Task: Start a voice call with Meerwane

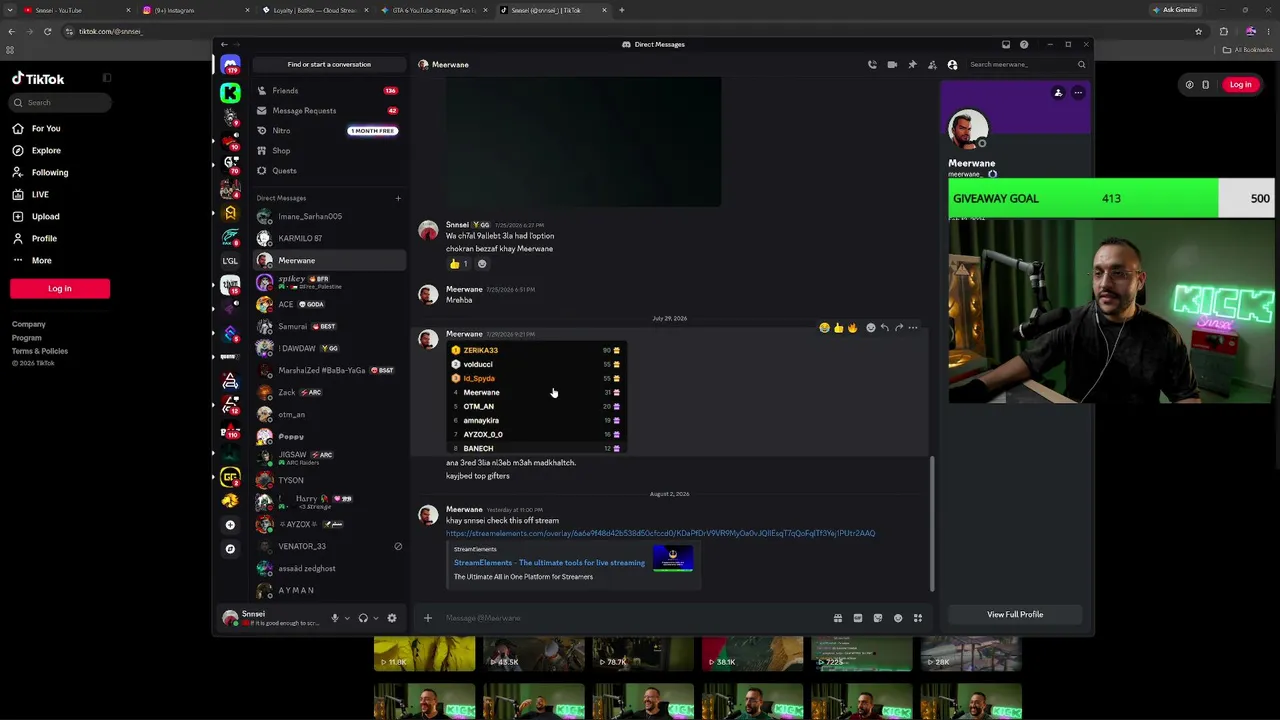Action: tap(872, 65)
